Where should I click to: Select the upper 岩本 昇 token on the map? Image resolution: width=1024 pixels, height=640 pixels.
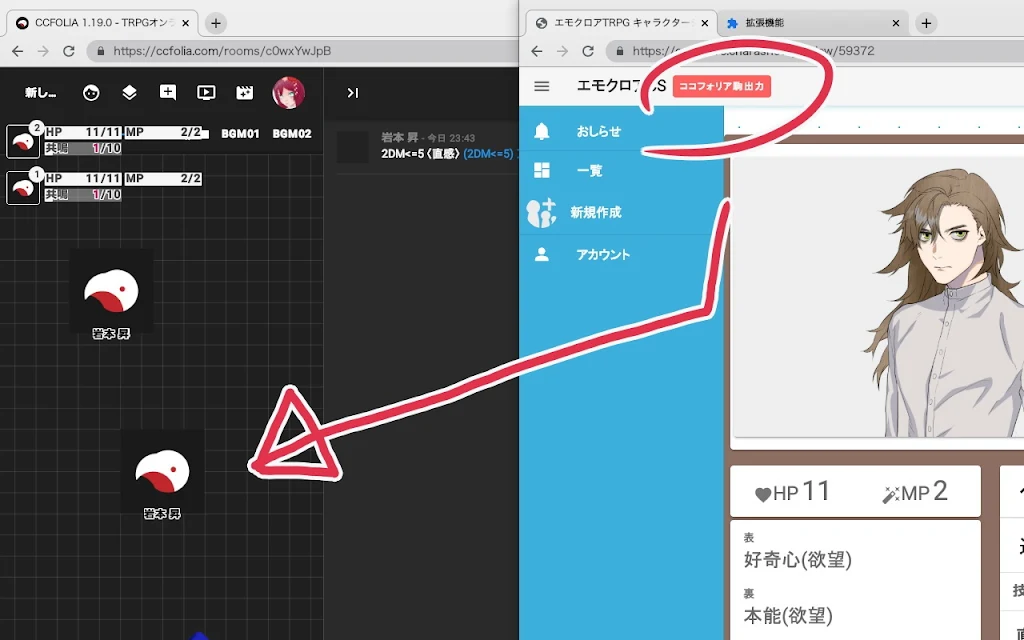point(111,291)
